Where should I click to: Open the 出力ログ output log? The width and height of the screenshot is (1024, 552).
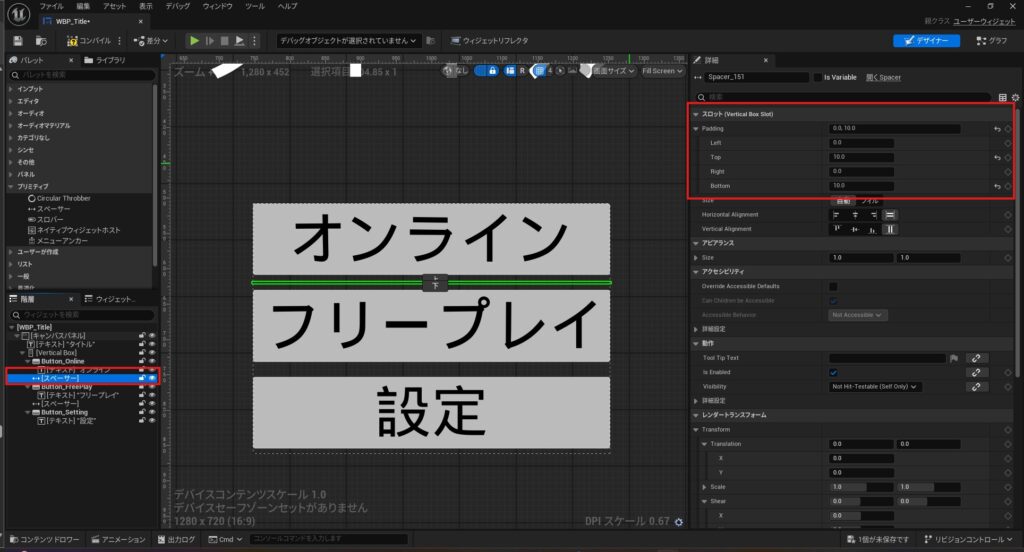pyautogui.click(x=176, y=540)
